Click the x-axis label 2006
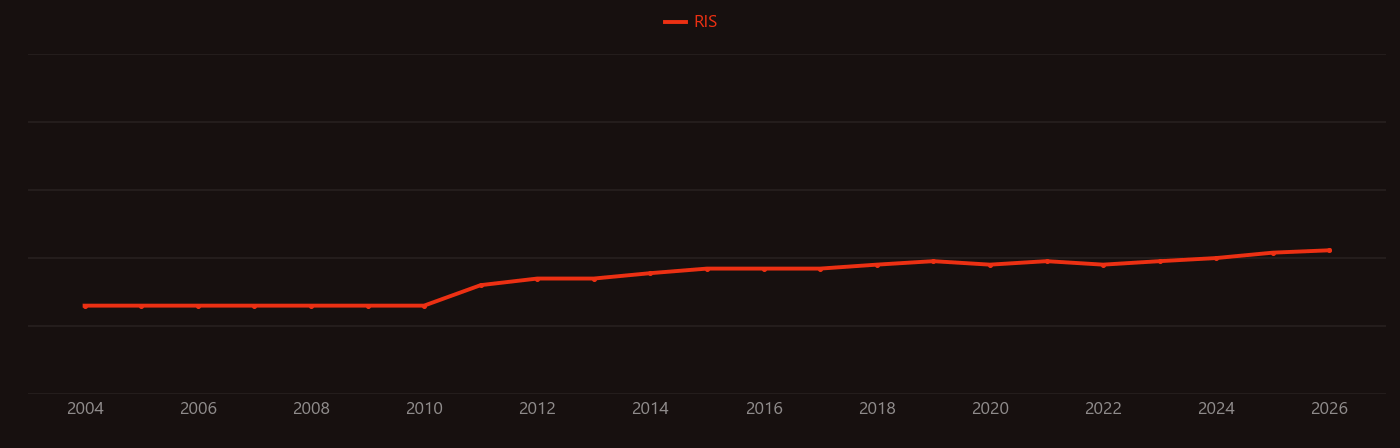 point(198,409)
